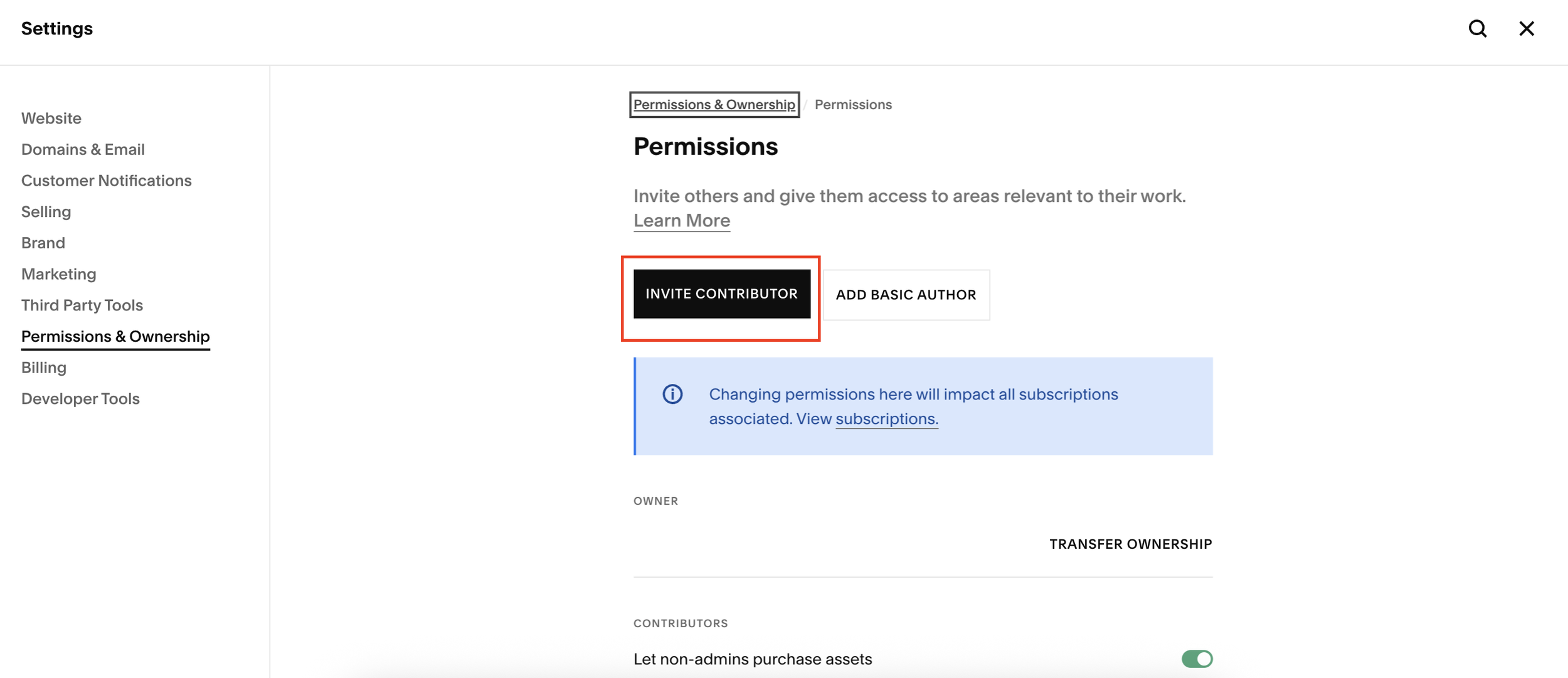Select Domains & Email
Screen dimensions: 1568x678
pos(83,149)
